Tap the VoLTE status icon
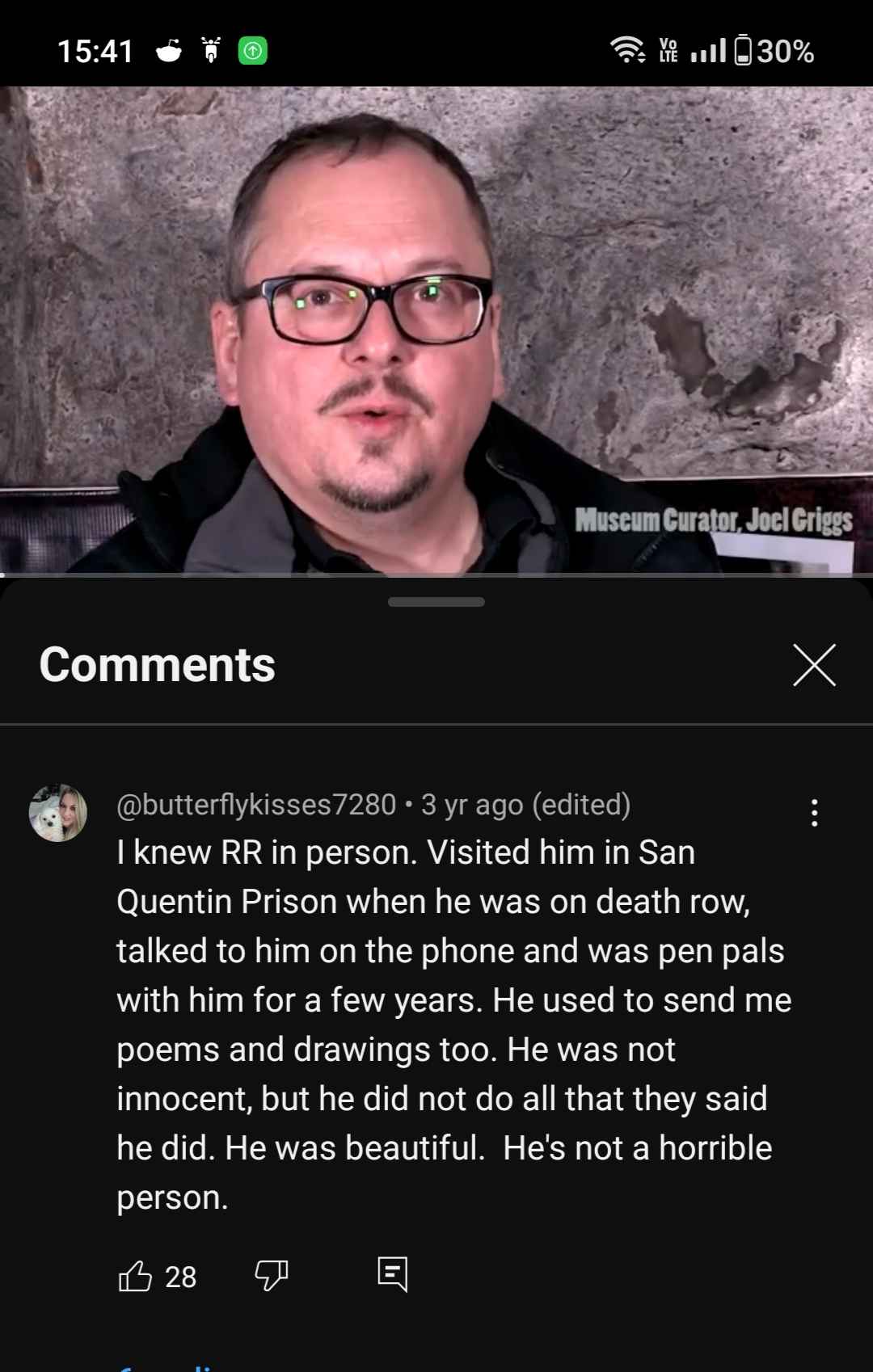The height and width of the screenshot is (1372, 873). [668, 51]
